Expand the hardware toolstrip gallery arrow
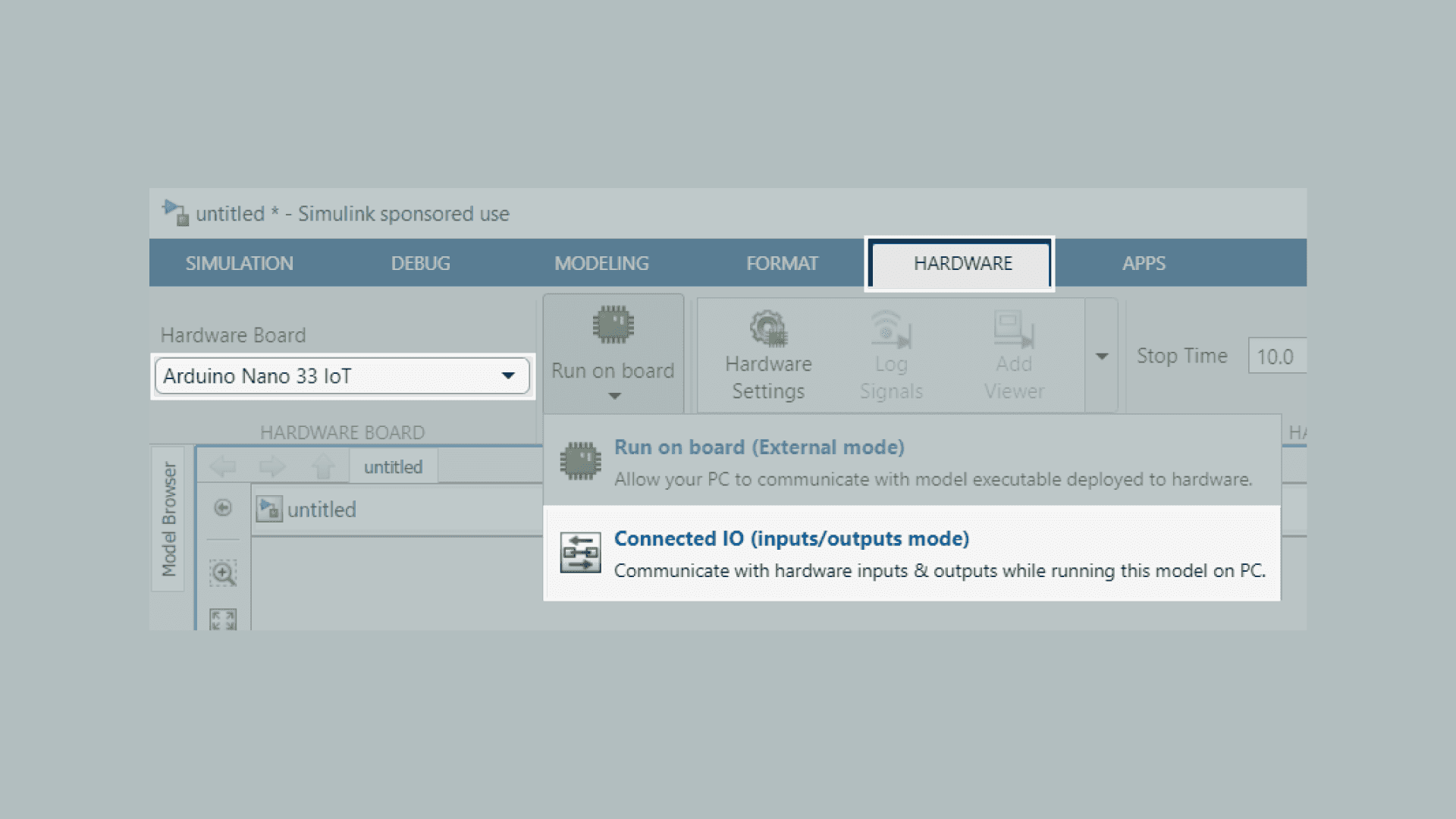The image size is (1456, 819). 1101,356
